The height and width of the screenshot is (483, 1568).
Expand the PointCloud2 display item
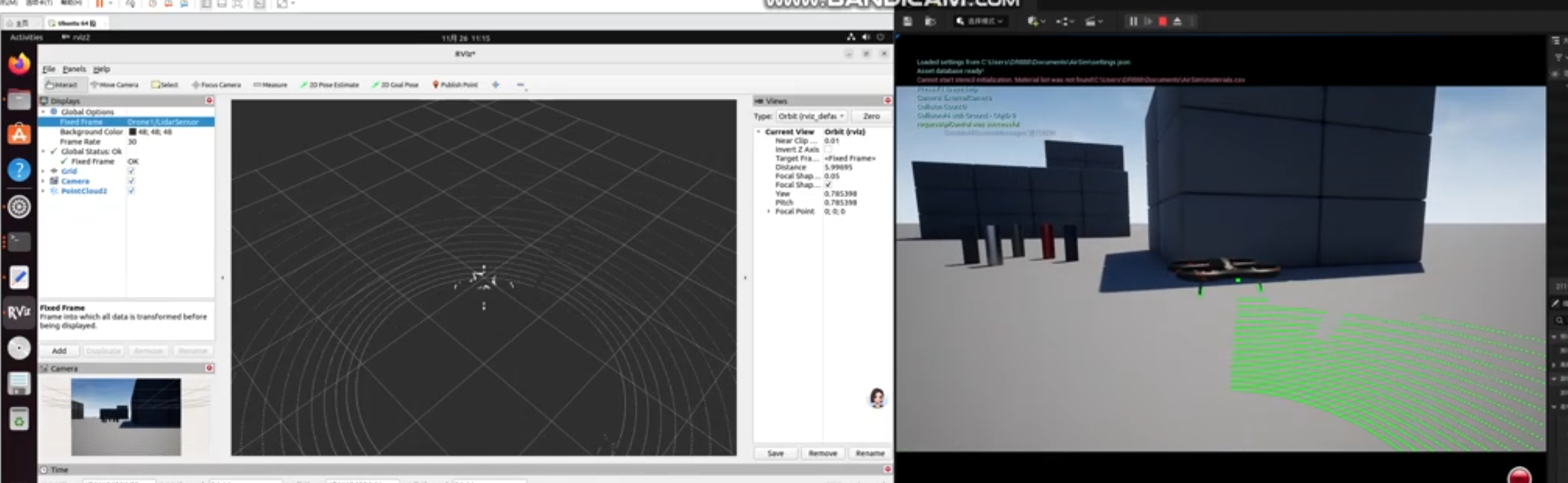43,191
